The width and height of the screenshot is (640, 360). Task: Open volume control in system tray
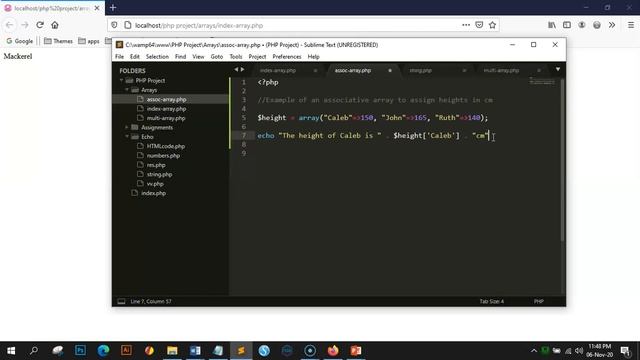tap(579, 351)
